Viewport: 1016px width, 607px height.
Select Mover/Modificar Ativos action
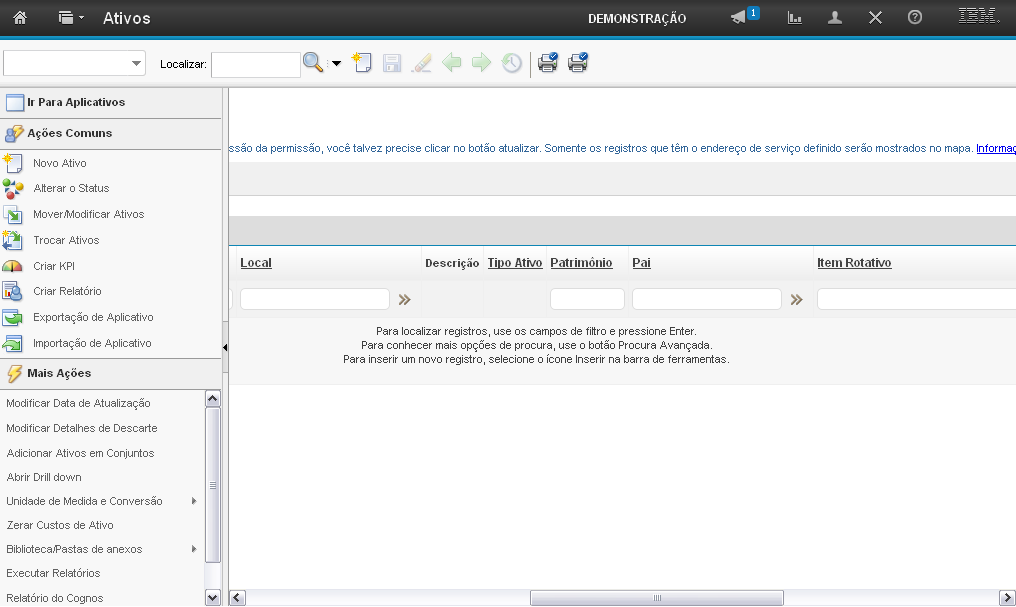point(88,214)
